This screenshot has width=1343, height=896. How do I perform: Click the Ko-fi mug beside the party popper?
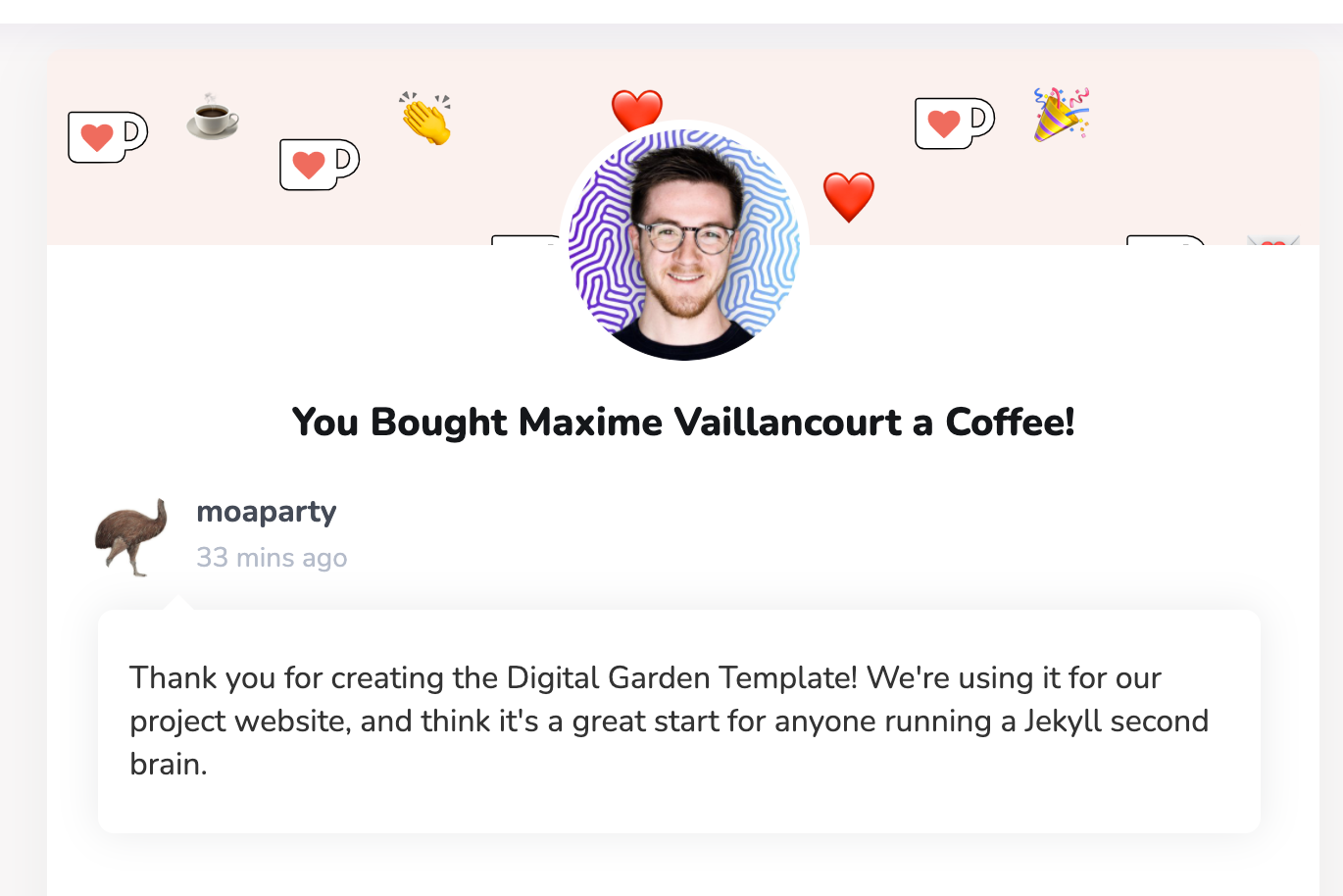pyautogui.click(x=954, y=124)
